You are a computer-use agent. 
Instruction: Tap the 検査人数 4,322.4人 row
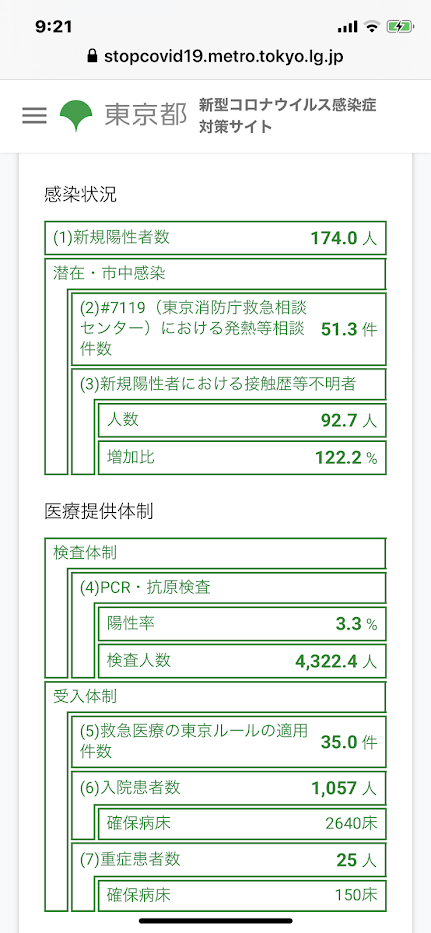pos(242,660)
